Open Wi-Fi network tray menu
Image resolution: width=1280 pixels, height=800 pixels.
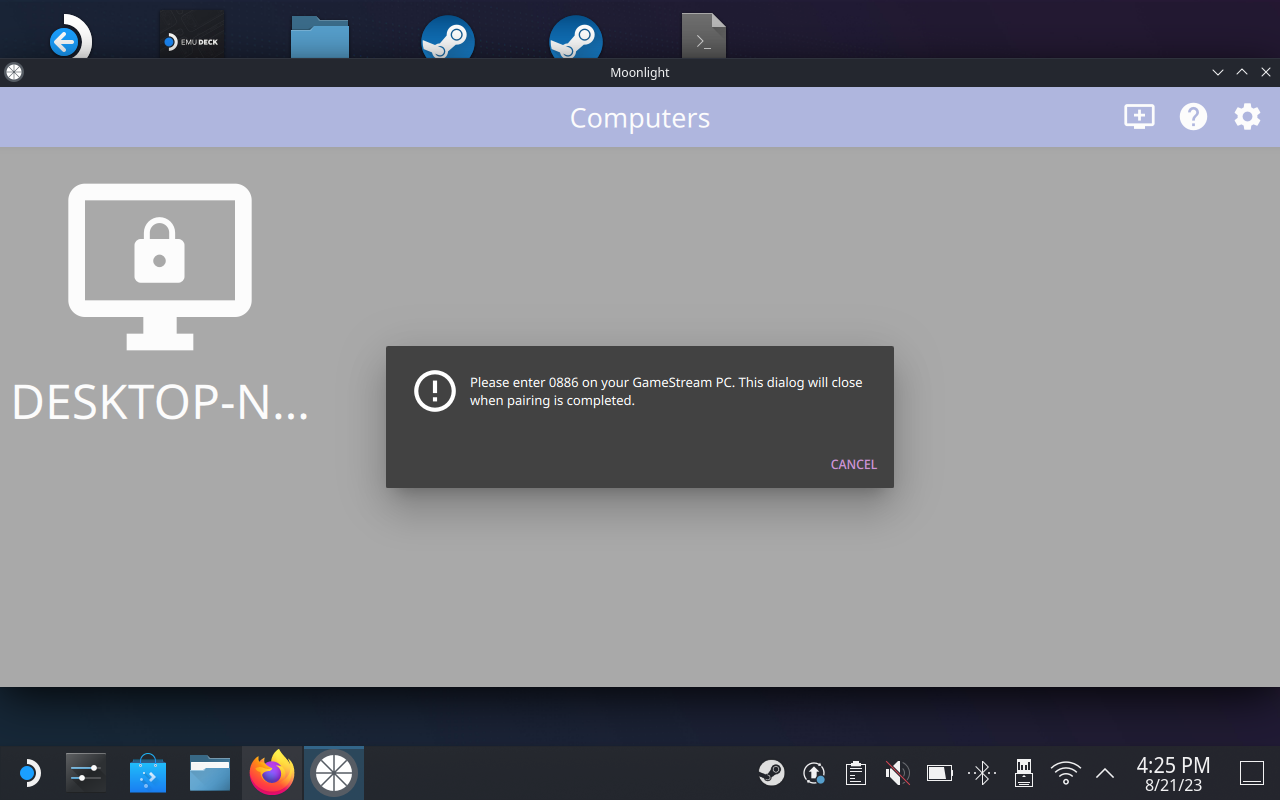tap(1066, 773)
